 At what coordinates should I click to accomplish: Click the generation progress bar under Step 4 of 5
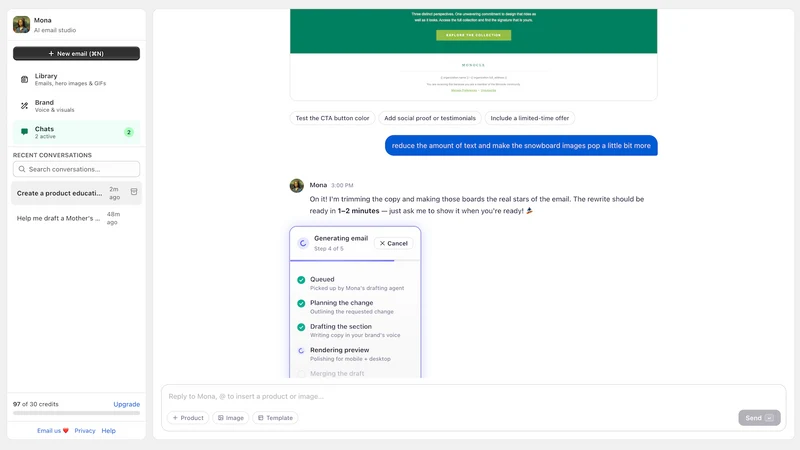click(x=355, y=261)
